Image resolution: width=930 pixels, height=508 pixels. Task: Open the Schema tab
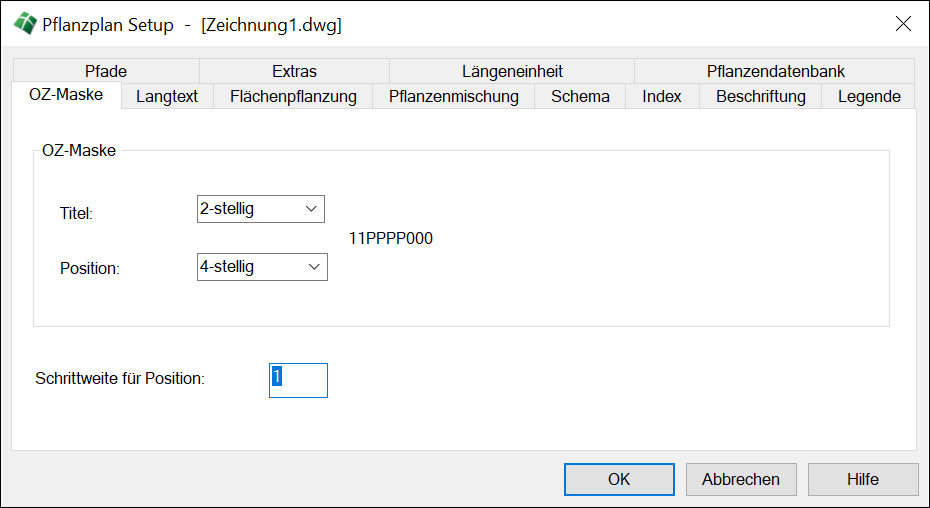(x=580, y=97)
